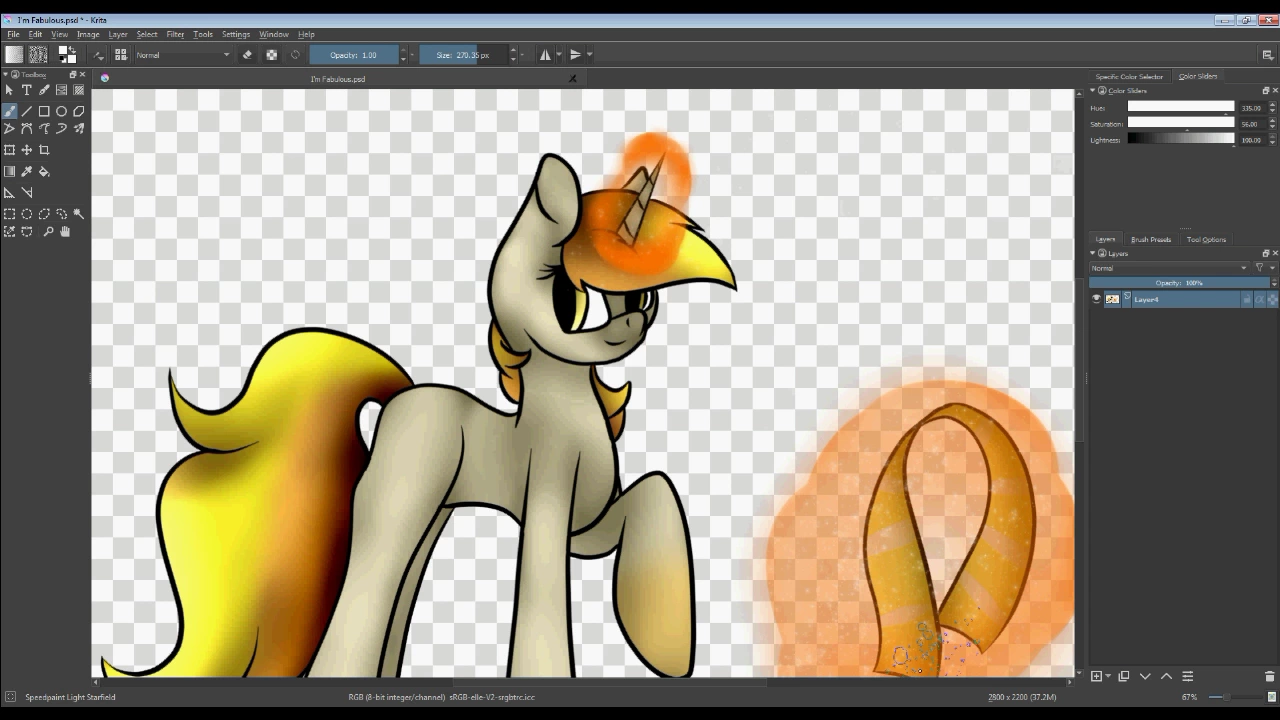This screenshot has width=1280, height=720.
Task: Select the Transform tool
Action: coord(10,150)
